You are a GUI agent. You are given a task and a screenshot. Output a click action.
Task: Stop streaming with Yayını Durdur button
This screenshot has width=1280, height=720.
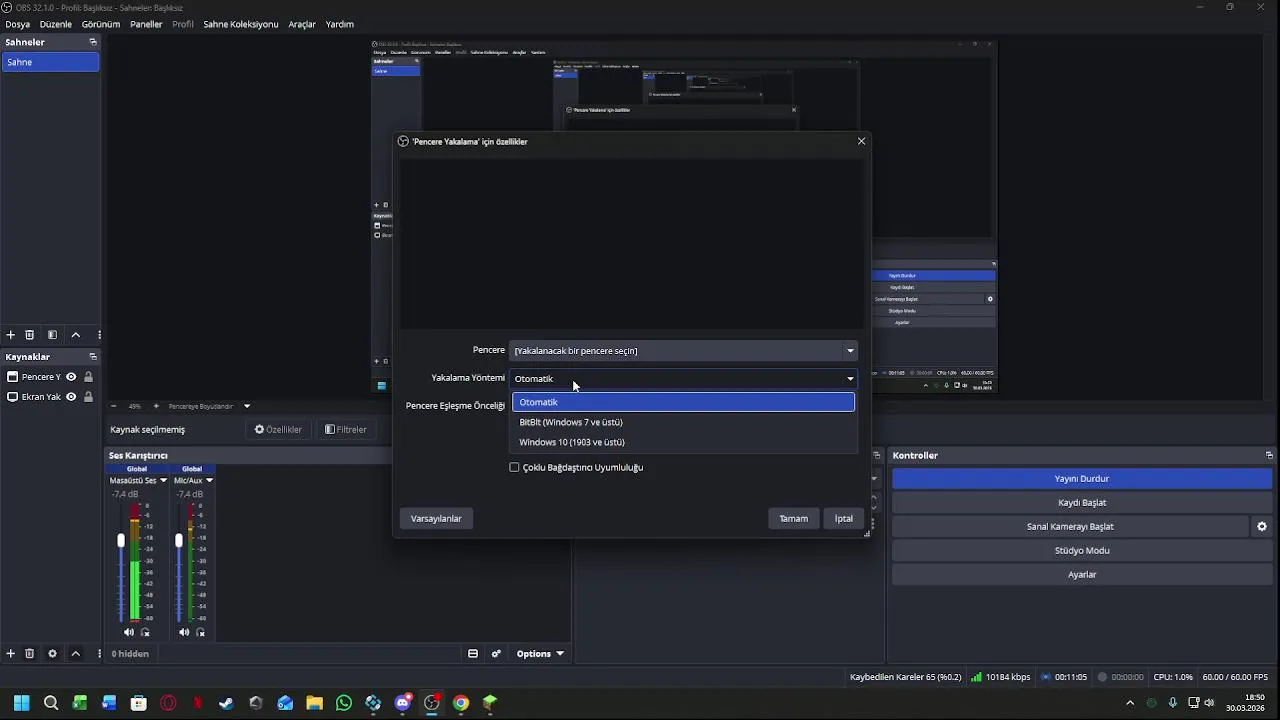pos(1082,479)
